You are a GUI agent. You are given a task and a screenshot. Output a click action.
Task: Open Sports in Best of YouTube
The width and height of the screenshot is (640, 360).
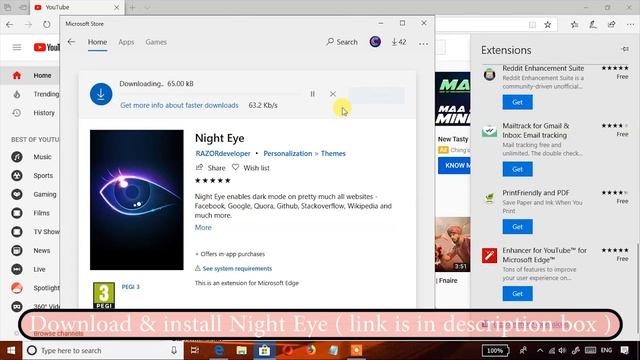31,176
